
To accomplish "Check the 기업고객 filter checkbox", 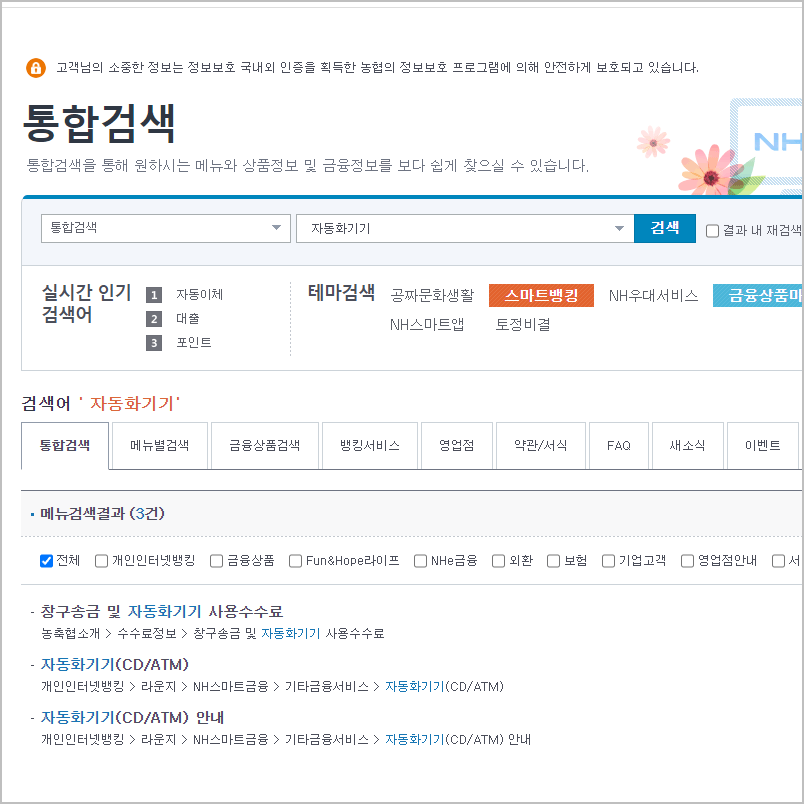I will point(608,561).
